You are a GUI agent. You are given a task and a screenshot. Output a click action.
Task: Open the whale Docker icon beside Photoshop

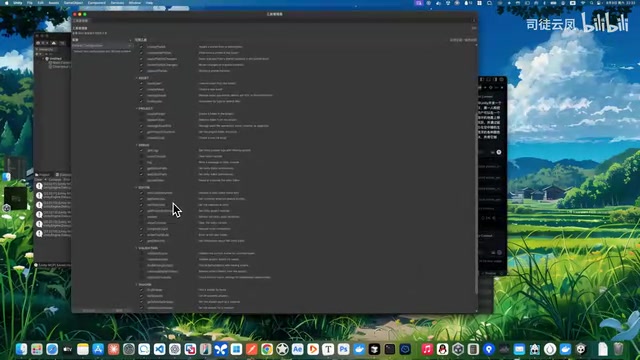coord(359,349)
